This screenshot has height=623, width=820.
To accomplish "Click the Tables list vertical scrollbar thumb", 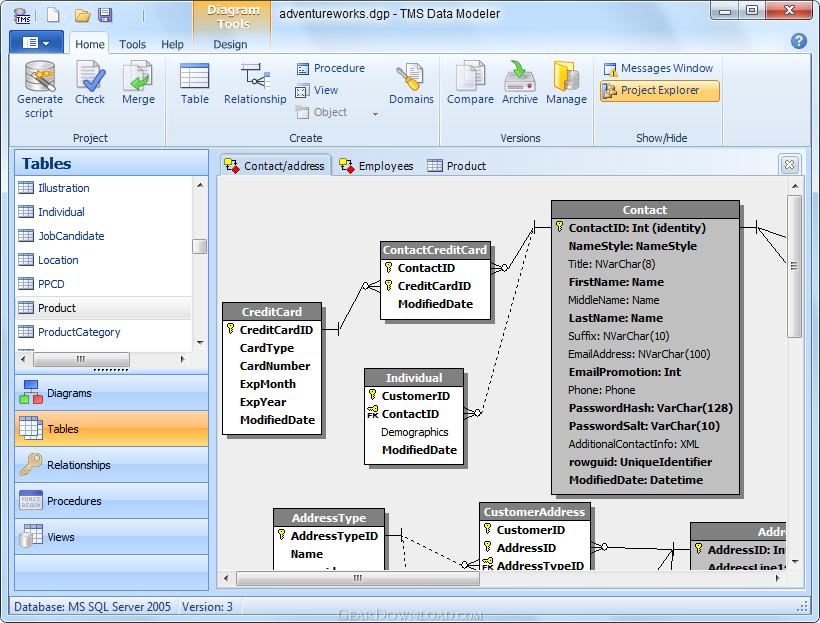I will 200,246.
